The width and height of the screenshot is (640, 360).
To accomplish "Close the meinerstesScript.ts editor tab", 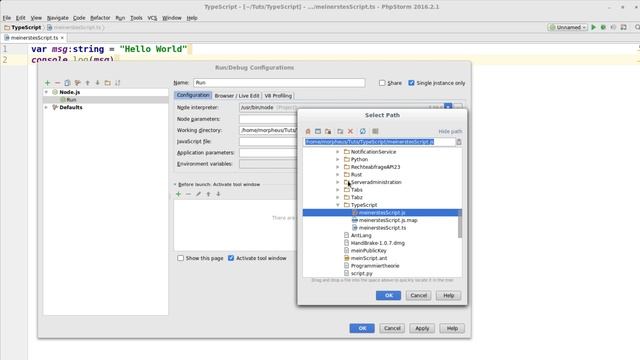I will tap(62, 38).
